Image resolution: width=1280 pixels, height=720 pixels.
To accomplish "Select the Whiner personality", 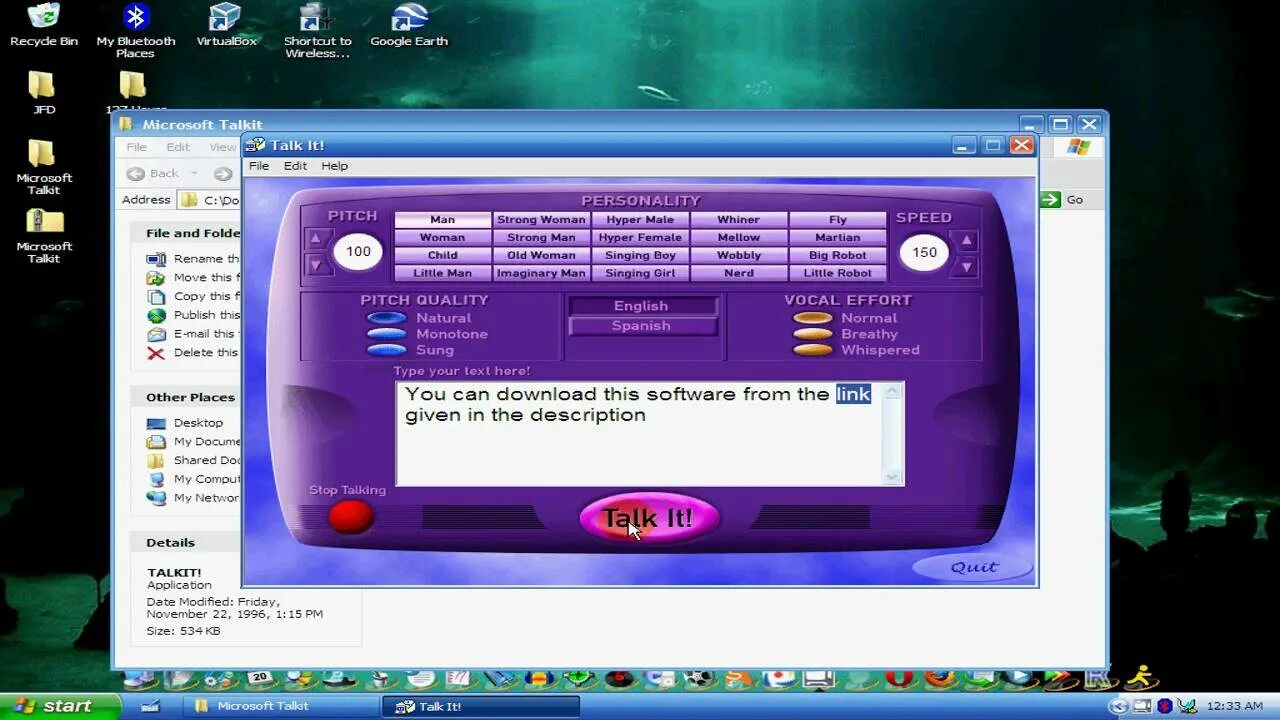I will coord(739,220).
